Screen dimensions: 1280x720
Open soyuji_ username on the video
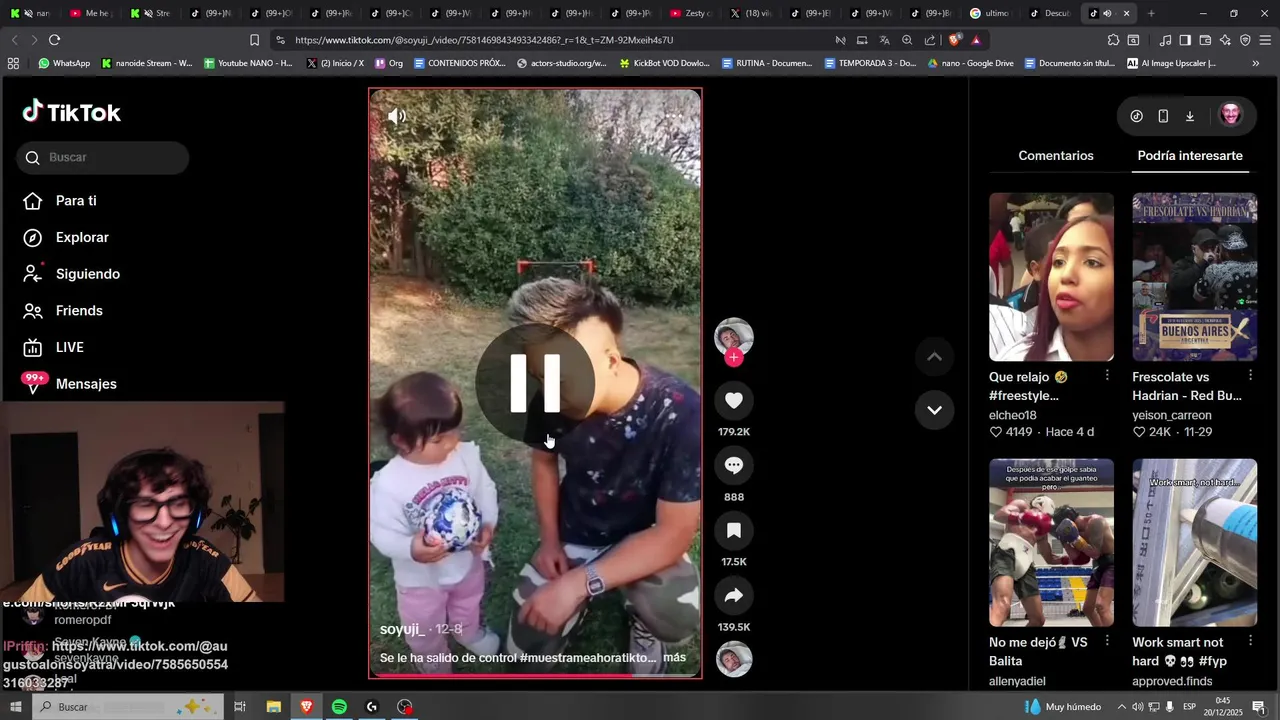coord(402,629)
